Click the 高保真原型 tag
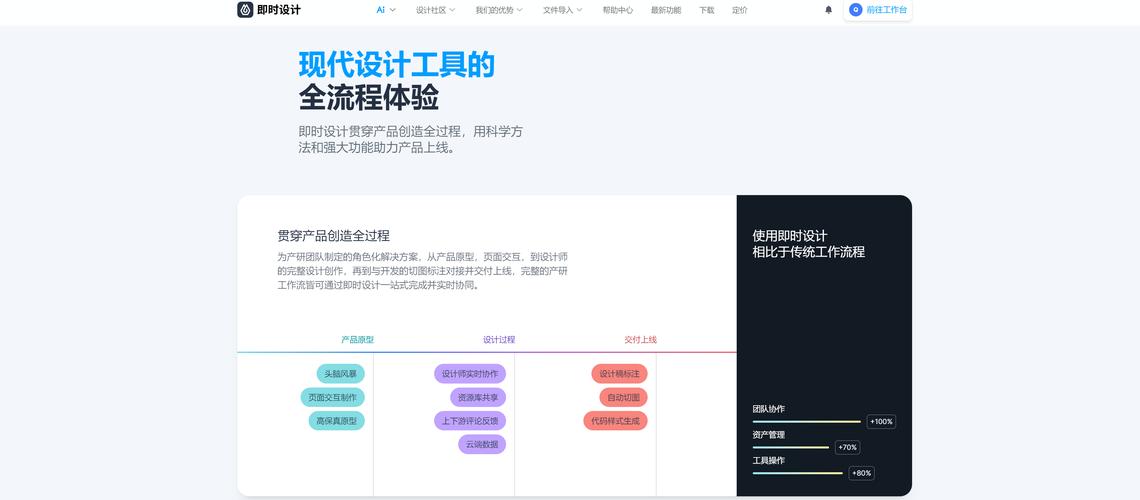Screen dimensions: 1140x500 tap(336, 421)
